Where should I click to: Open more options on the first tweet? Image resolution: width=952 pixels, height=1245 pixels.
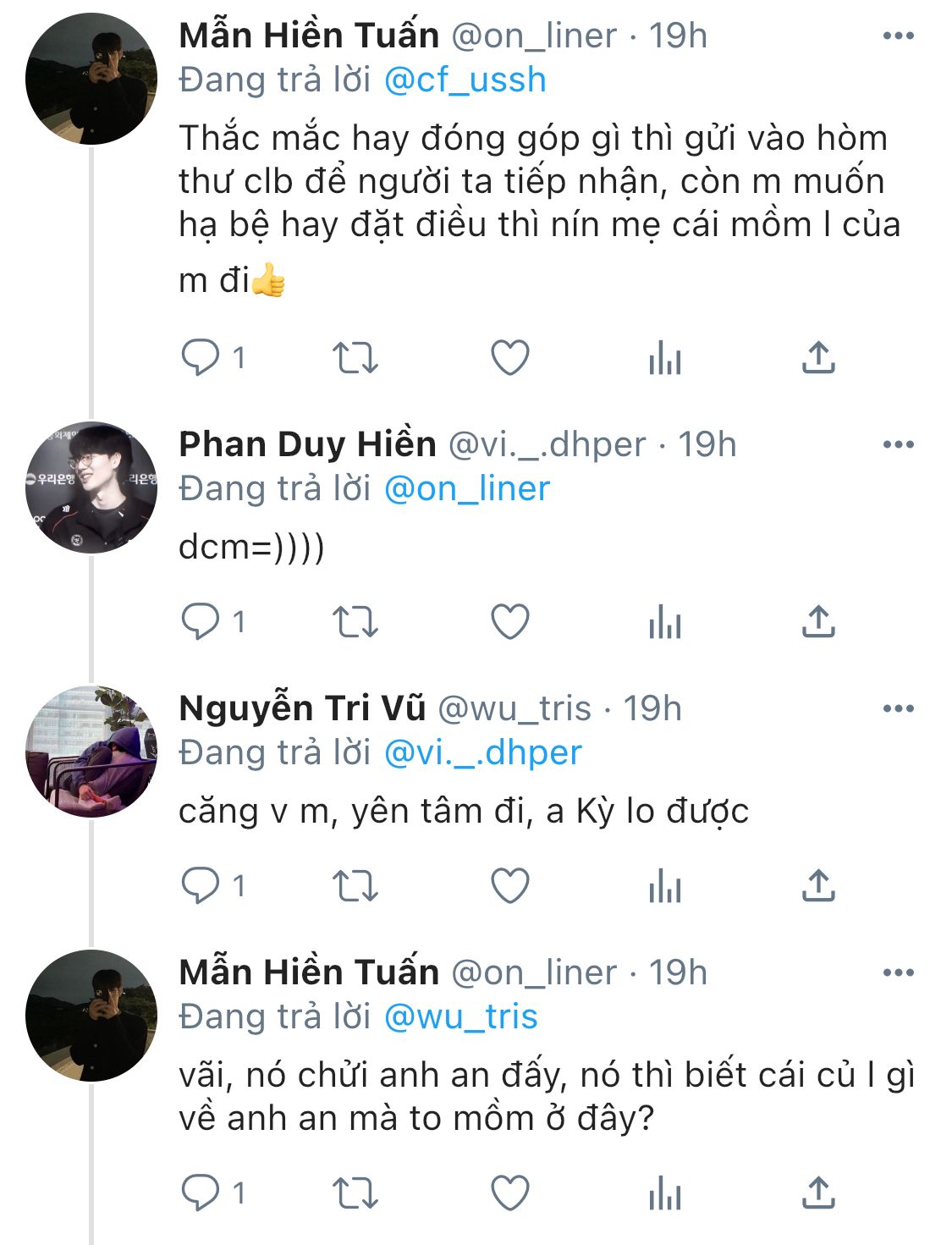pos(898,36)
